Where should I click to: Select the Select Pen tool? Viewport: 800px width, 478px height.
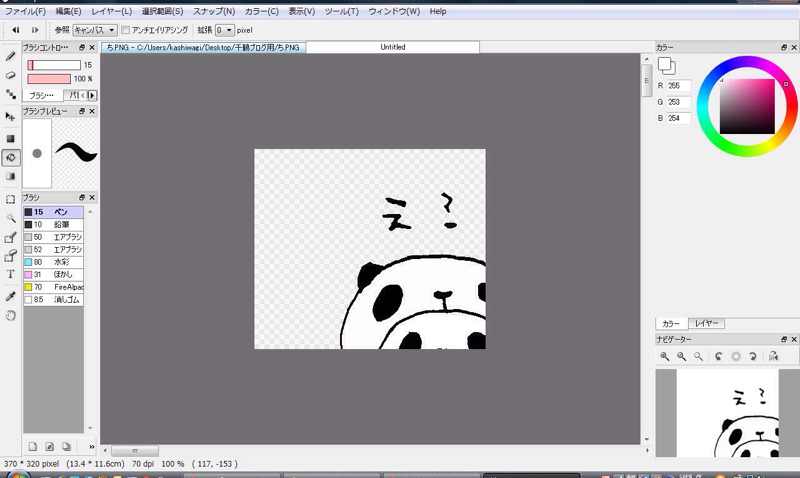(x=10, y=237)
